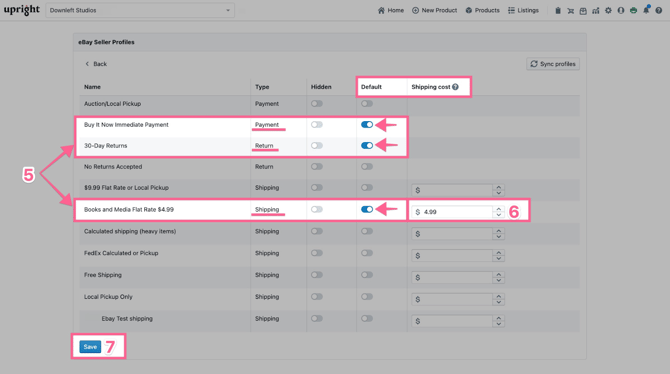The image size is (670, 374).
Task: Go Back from eBay Seller Profiles
Action: click(96, 64)
